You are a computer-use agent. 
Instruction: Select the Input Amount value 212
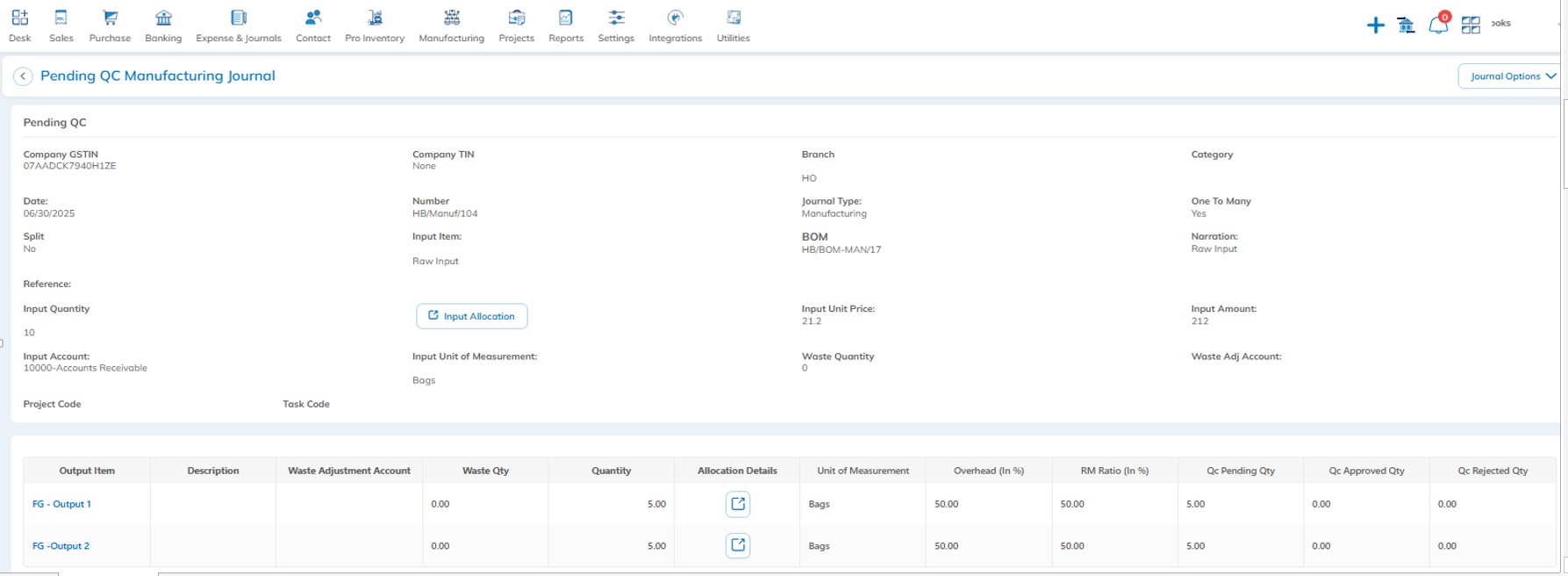(1199, 321)
